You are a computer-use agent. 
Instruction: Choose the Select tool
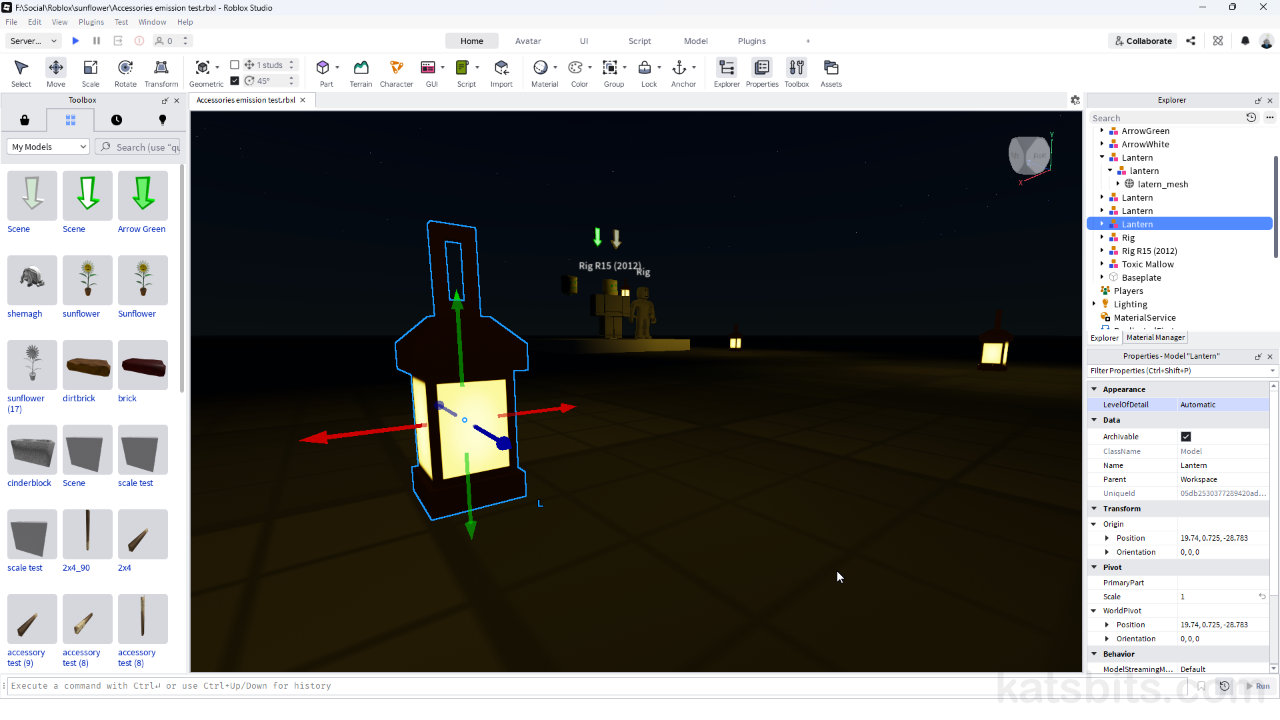(x=21, y=73)
